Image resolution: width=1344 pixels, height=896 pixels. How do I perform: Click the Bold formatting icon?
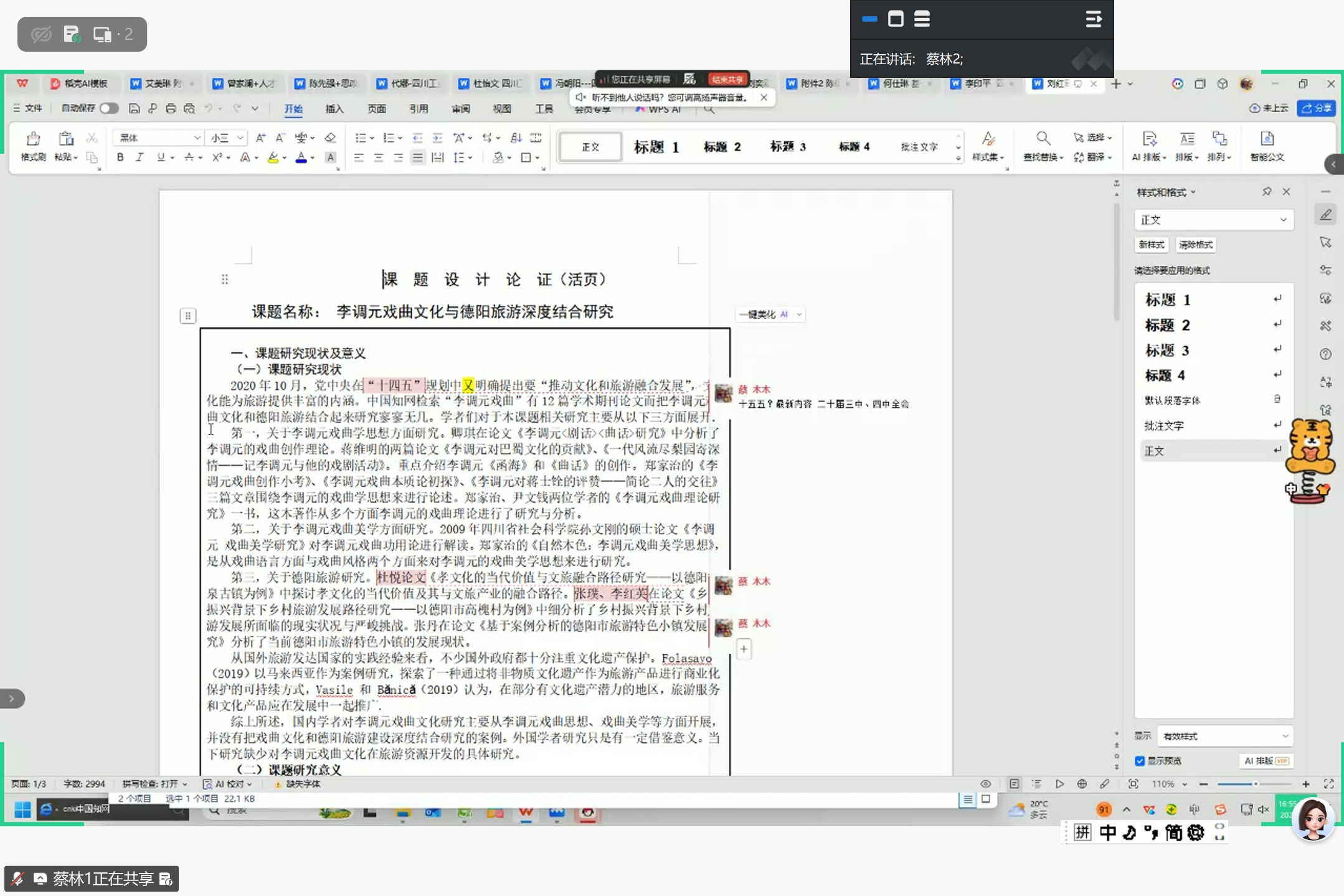[x=120, y=158]
